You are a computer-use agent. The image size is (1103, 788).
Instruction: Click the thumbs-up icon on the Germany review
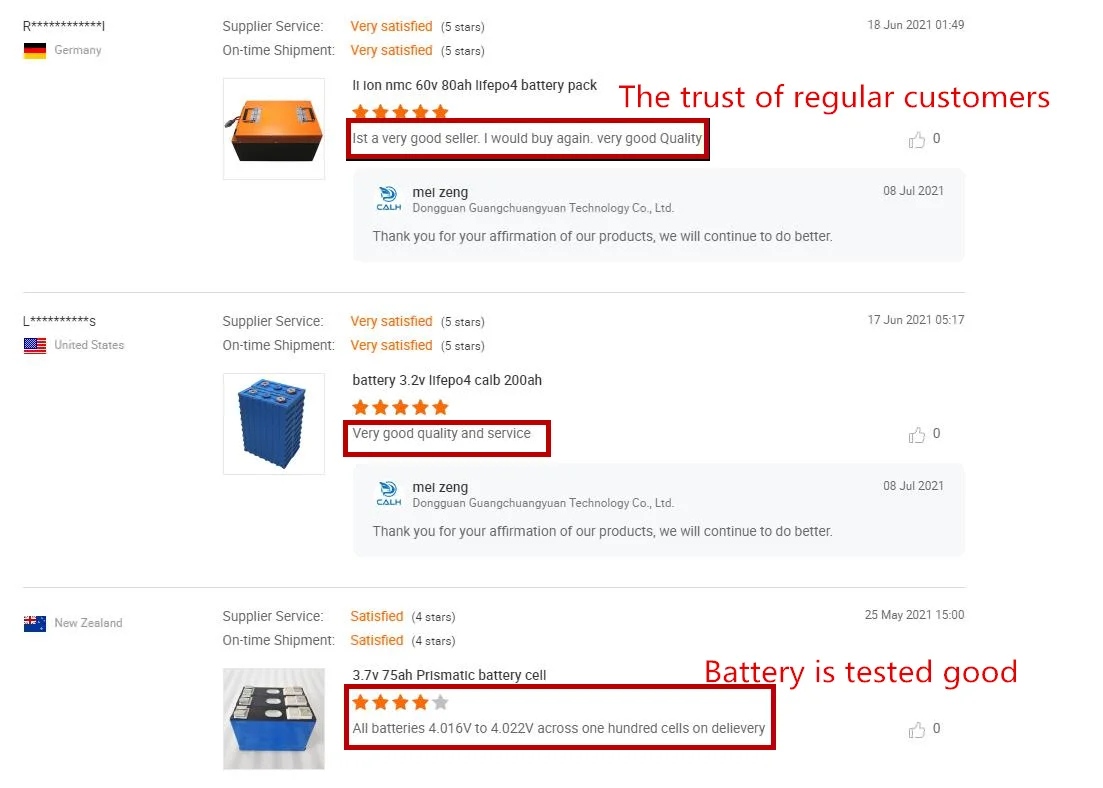point(916,140)
